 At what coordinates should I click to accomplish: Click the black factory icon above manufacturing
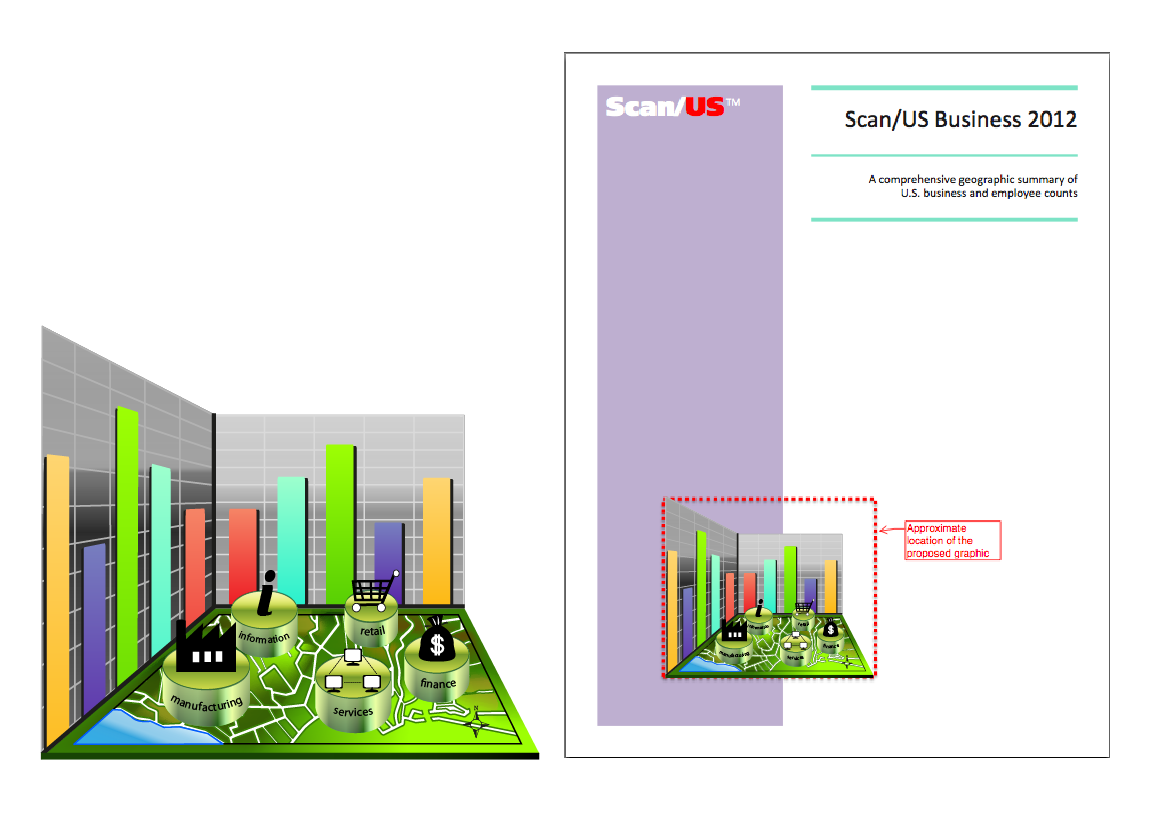pos(206,646)
